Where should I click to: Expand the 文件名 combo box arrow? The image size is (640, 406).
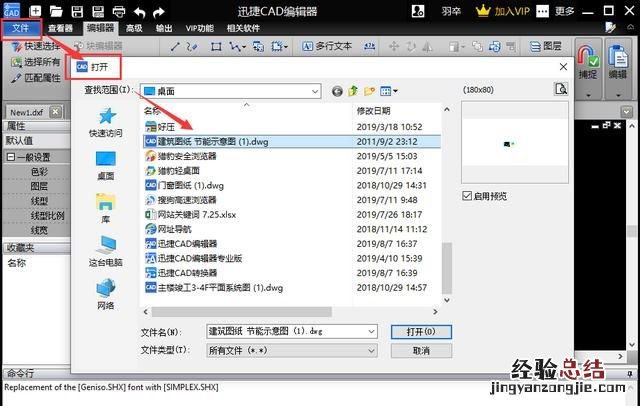point(371,331)
